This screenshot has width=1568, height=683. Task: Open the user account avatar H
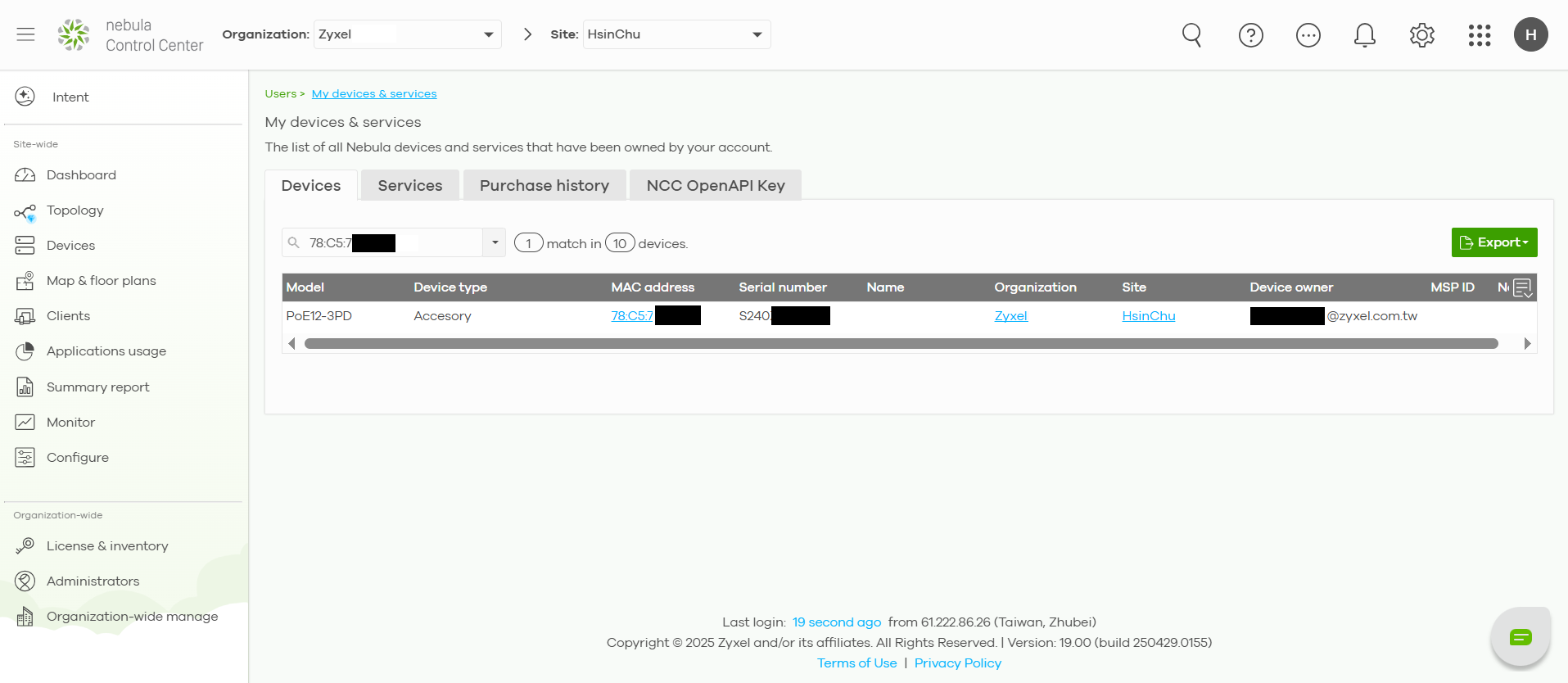click(x=1530, y=35)
